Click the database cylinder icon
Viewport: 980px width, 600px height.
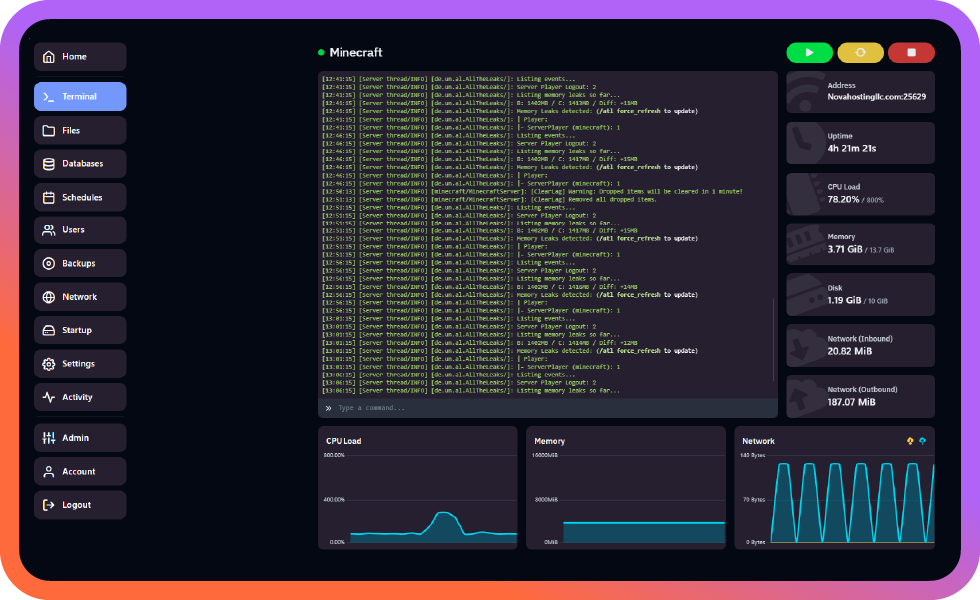tap(49, 164)
